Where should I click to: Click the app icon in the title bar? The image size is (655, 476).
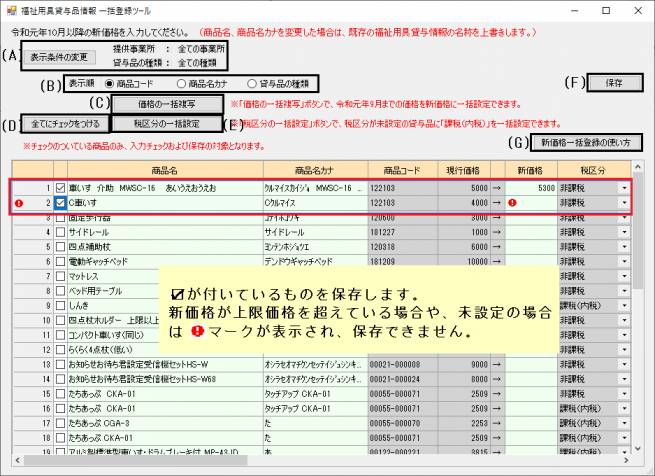pyautogui.click(x=11, y=10)
